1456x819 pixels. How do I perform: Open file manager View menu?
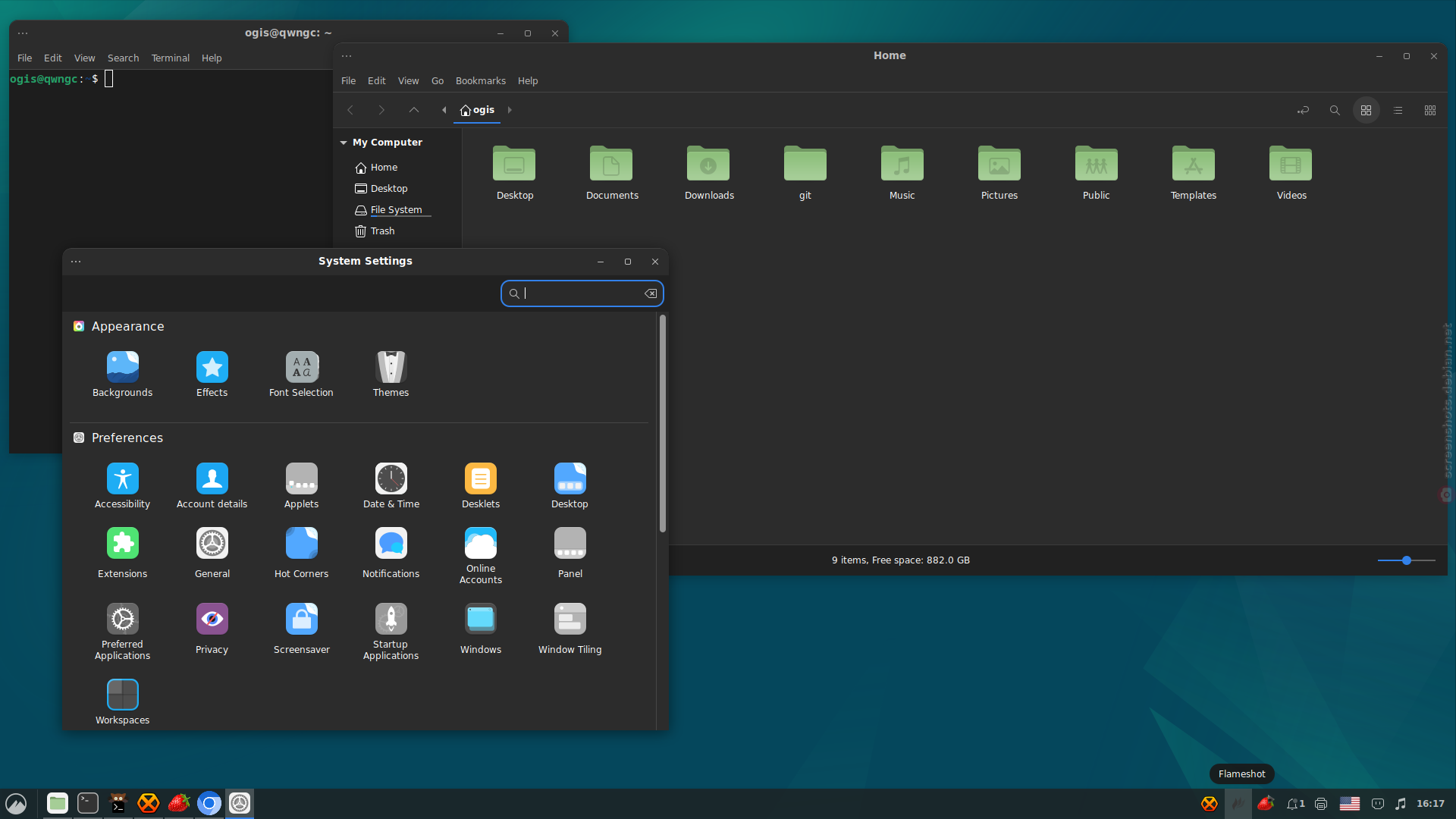408,81
